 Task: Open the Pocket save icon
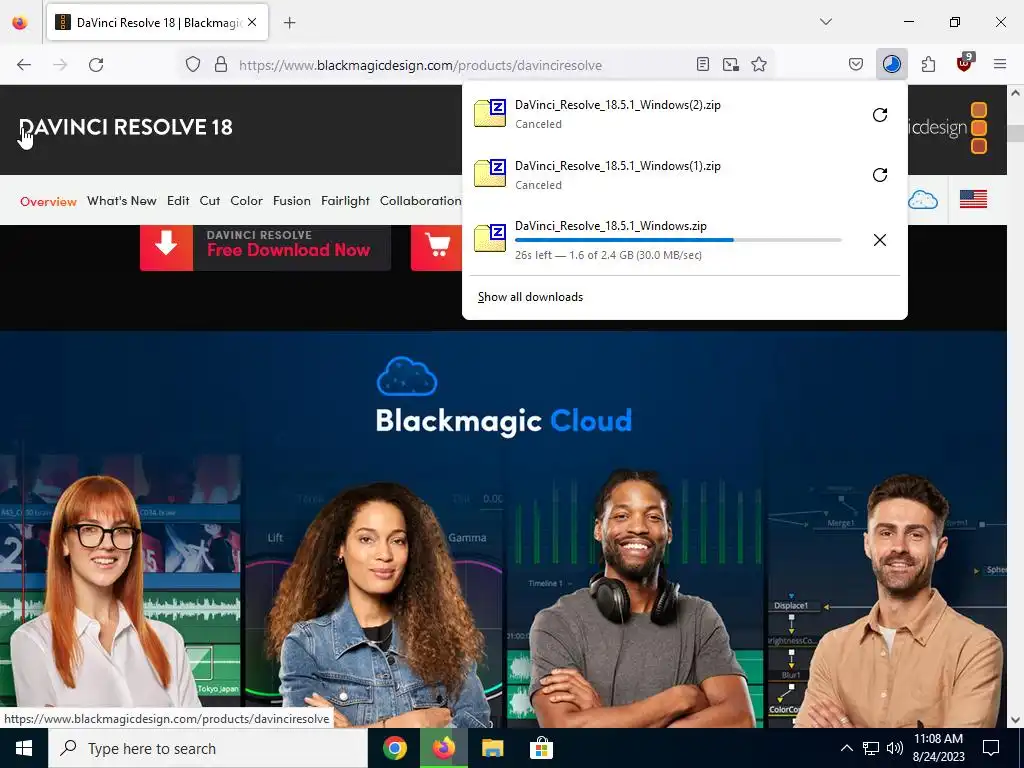click(856, 65)
